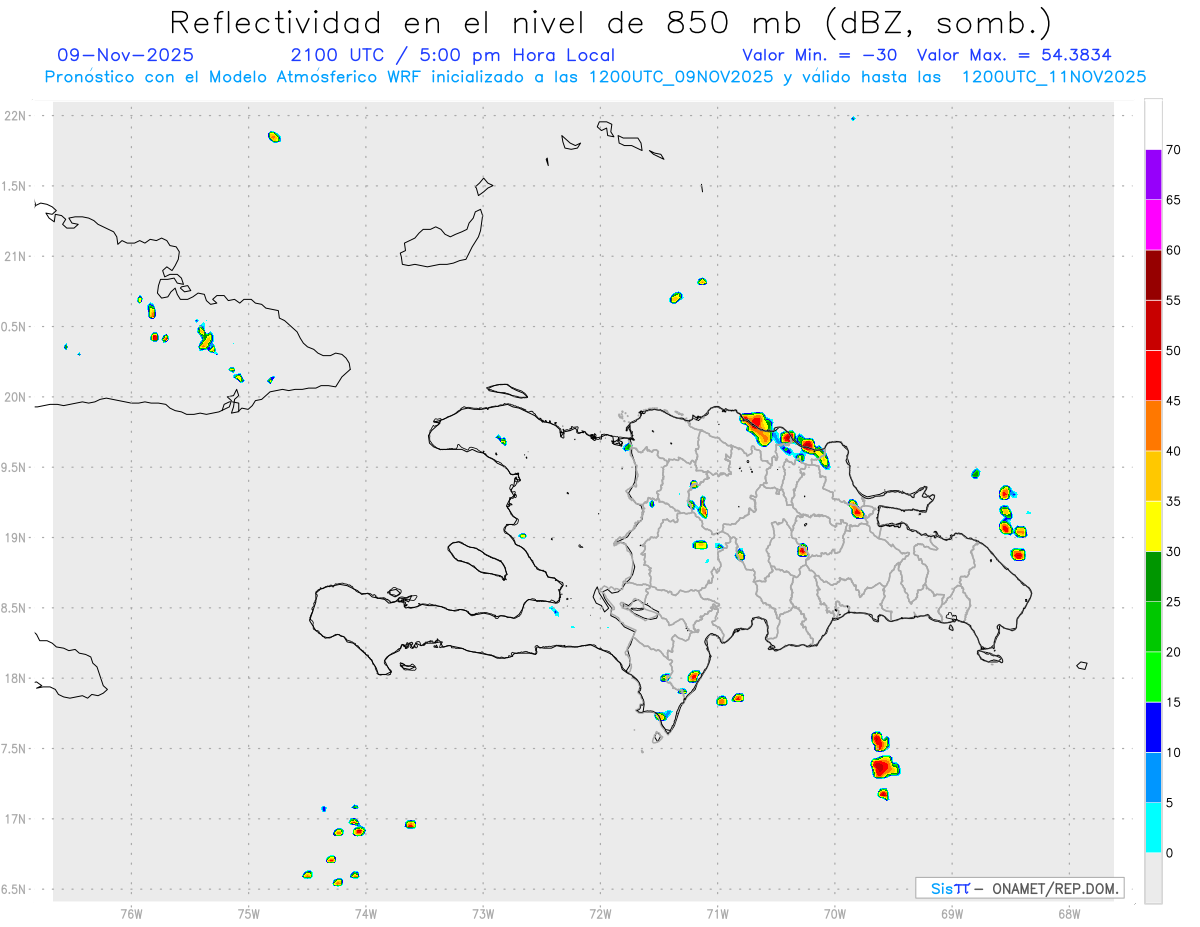The image size is (1200, 927).
Task: Click the yellow 30–35 dBZ colorbar segment
Action: [1153, 526]
